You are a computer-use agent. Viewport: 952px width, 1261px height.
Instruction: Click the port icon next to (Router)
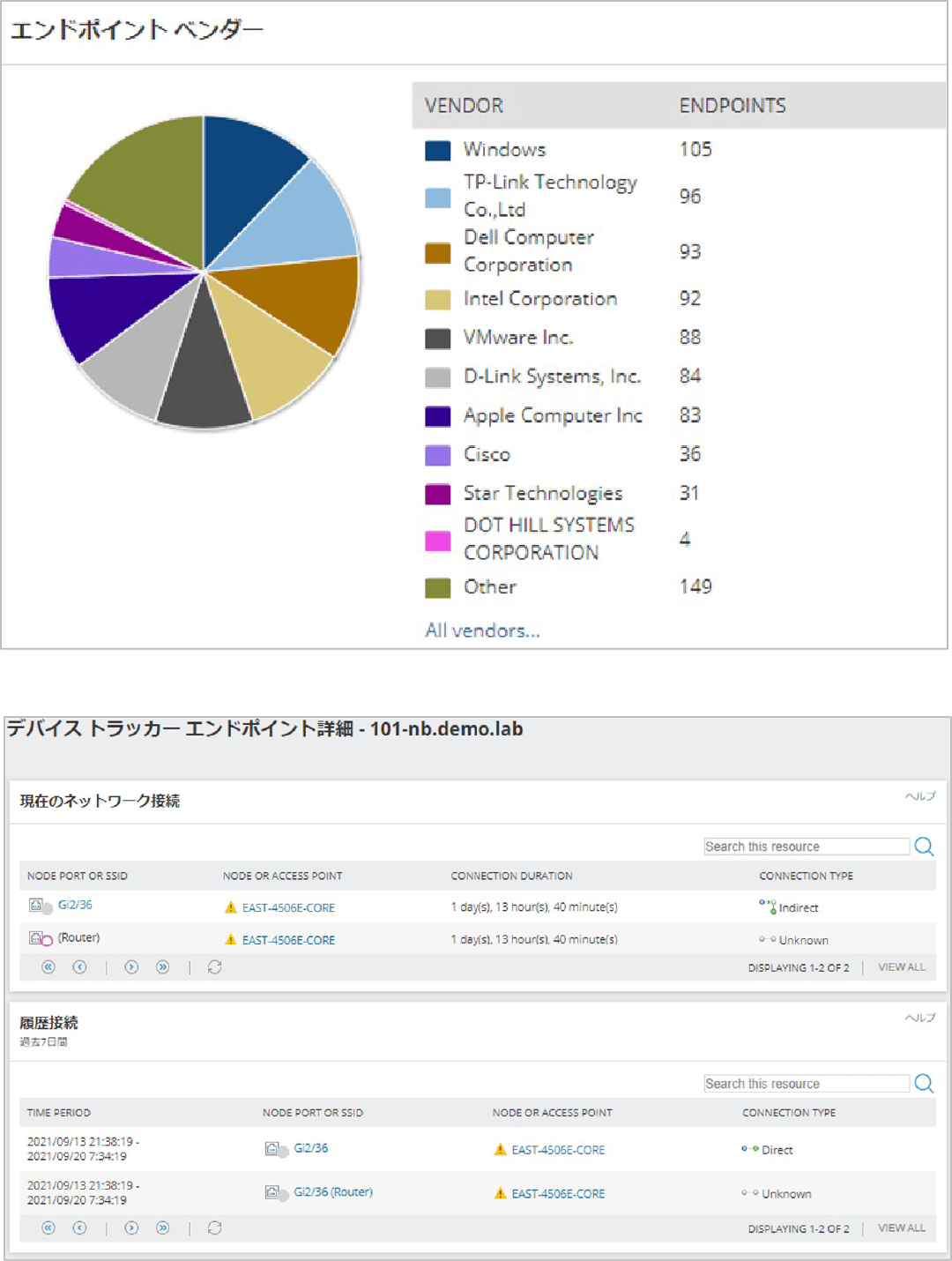(x=41, y=938)
